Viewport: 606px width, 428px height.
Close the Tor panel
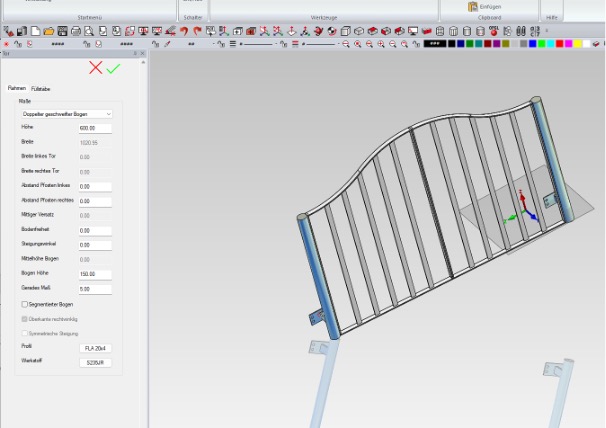pyautogui.click(x=143, y=55)
